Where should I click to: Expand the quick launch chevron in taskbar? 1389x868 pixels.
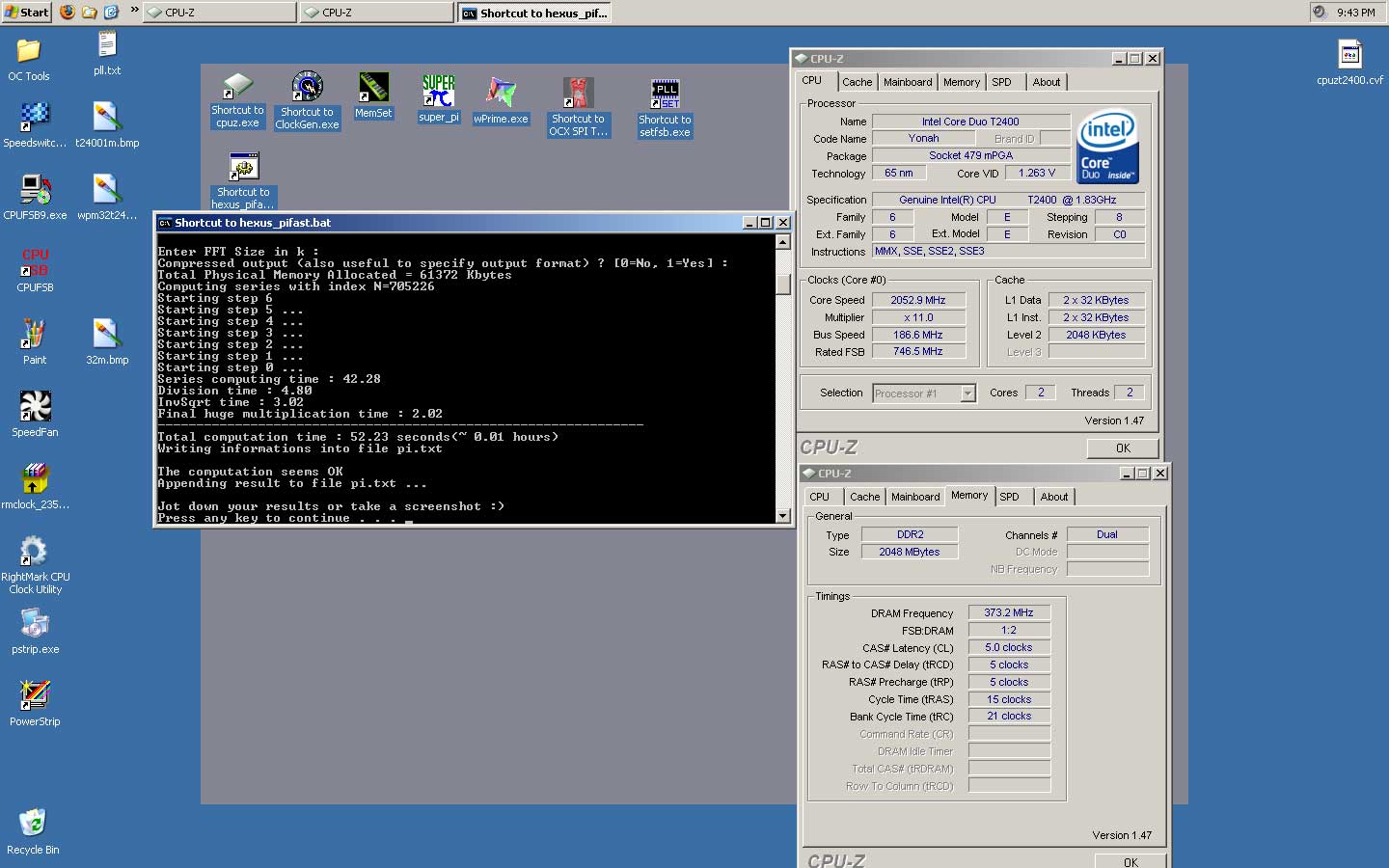point(134,12)
